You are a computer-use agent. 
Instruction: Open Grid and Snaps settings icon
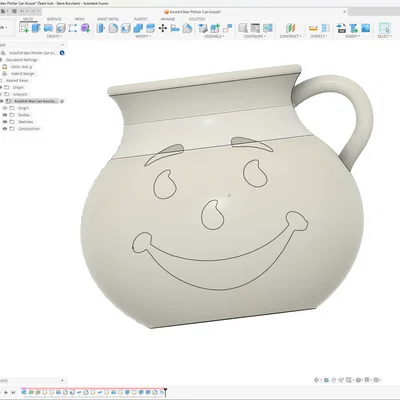click(367, 380)
